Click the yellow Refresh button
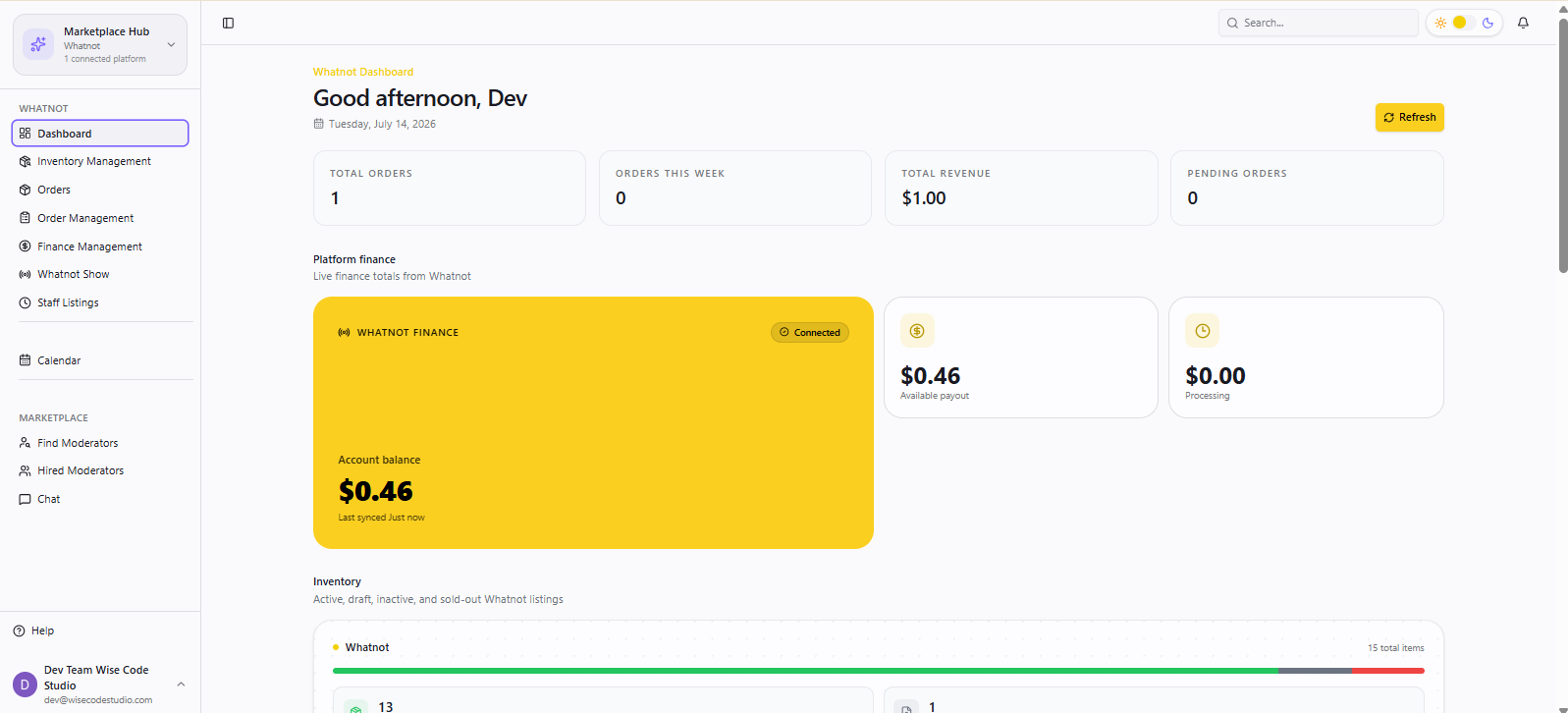The width and height of the screenshot is (1568, 713). click(1409, 117)
